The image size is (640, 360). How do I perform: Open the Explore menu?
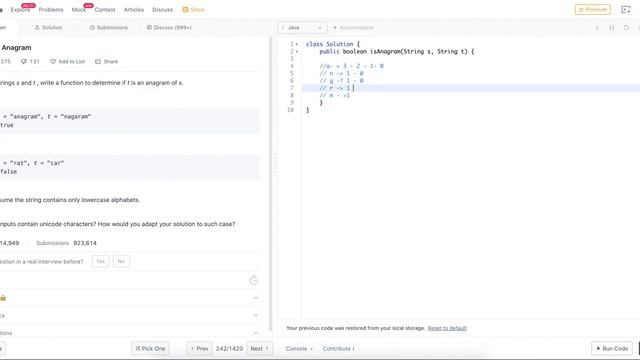(20, 9)
